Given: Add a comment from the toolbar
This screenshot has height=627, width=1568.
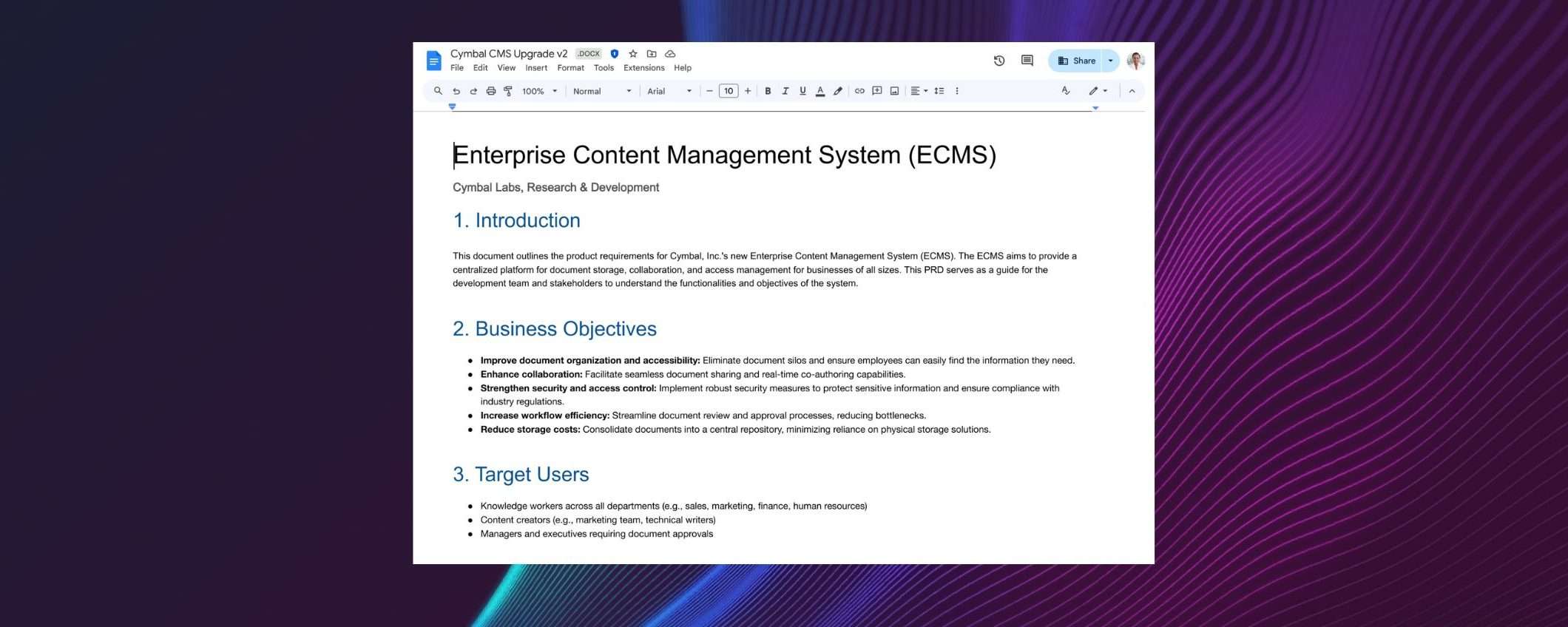Looking at the screenshot, I should coord(877,91).
